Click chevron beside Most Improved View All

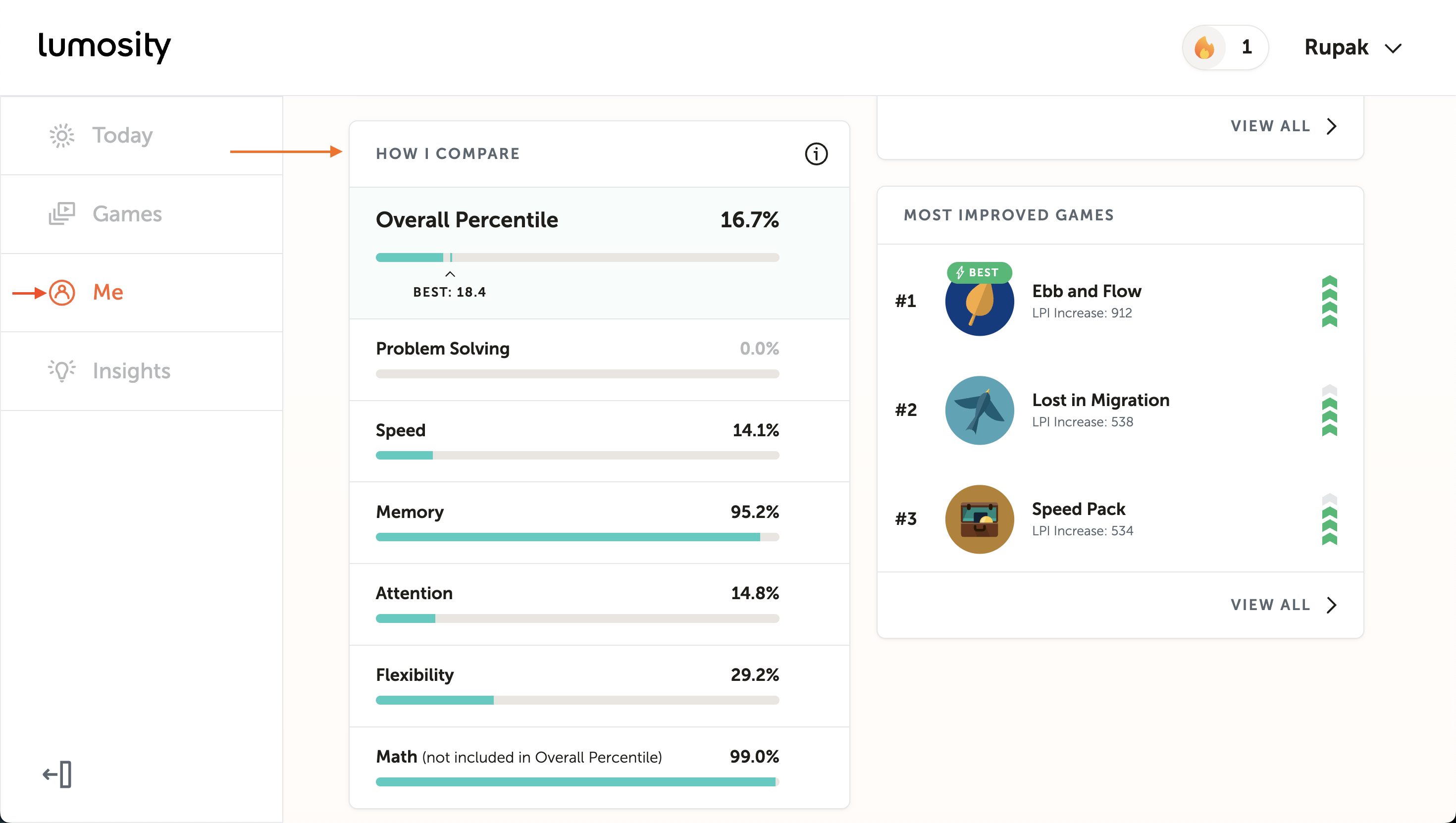1332,605
